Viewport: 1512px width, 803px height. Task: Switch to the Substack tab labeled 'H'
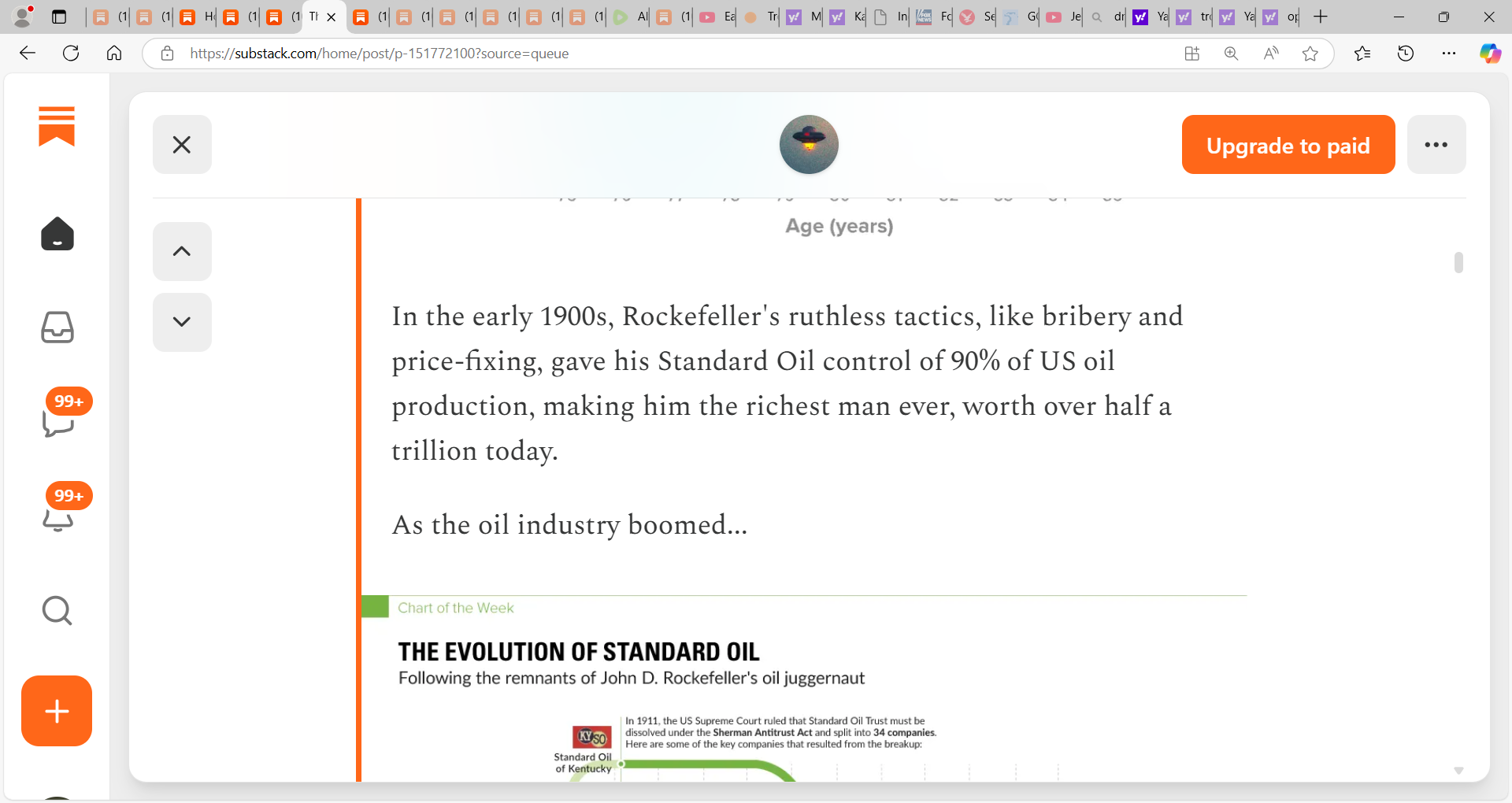tap(197, 17)
